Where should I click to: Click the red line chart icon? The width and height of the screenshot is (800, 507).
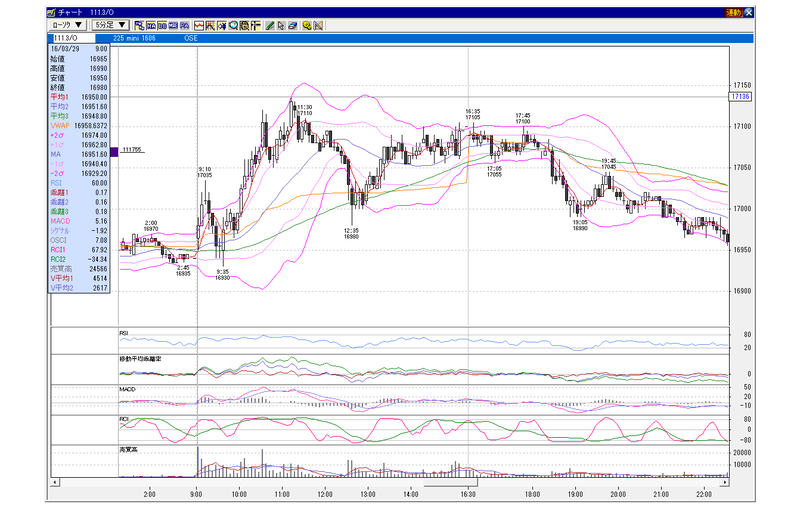pyautogui.click(x=199, y=26)
